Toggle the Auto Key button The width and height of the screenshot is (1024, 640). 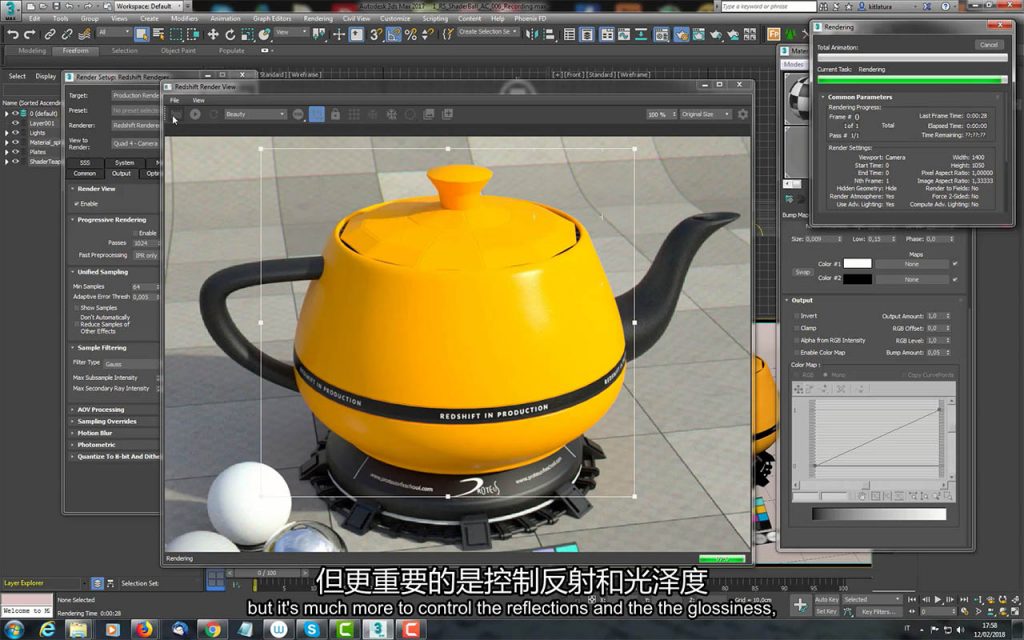pyautogui.click(x=826, y=600)
